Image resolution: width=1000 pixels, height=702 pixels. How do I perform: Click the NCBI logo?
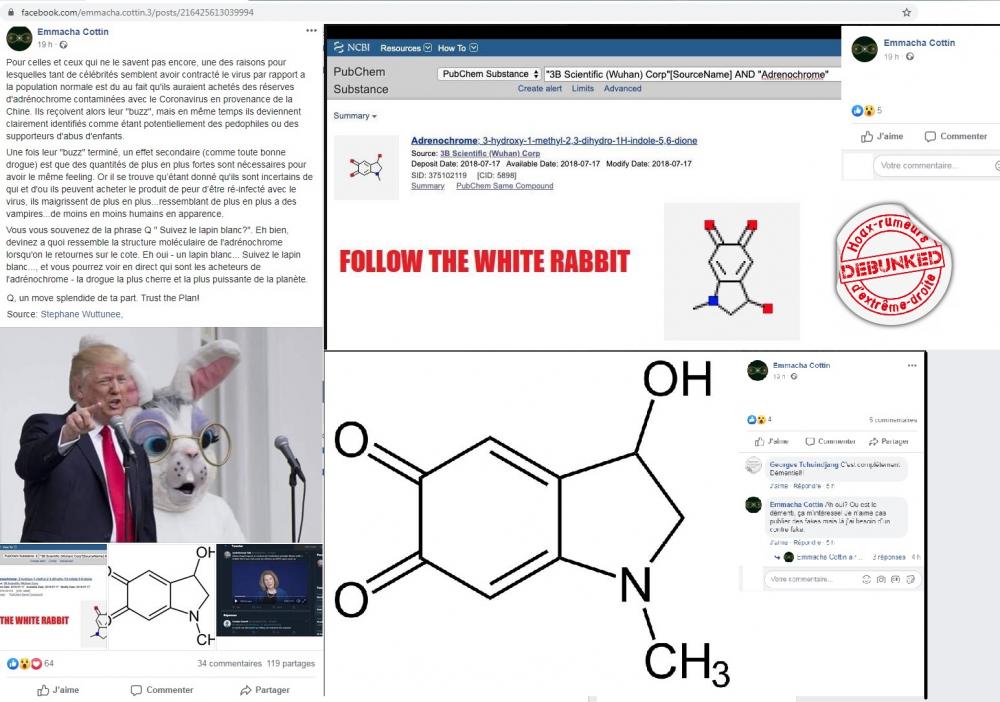click(x=352, y=48)
